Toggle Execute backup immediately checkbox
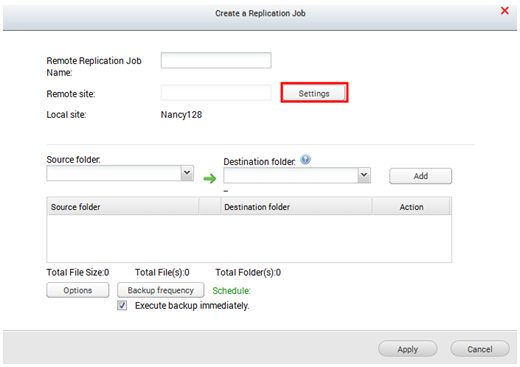 (122, 305)
